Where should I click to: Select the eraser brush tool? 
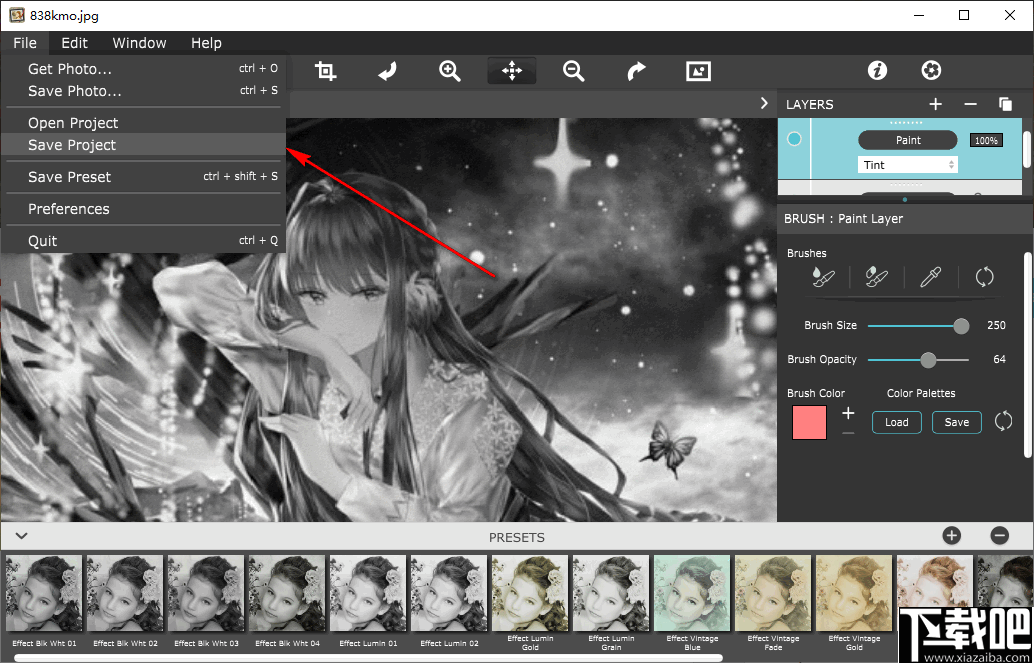(x=876, y=278)
